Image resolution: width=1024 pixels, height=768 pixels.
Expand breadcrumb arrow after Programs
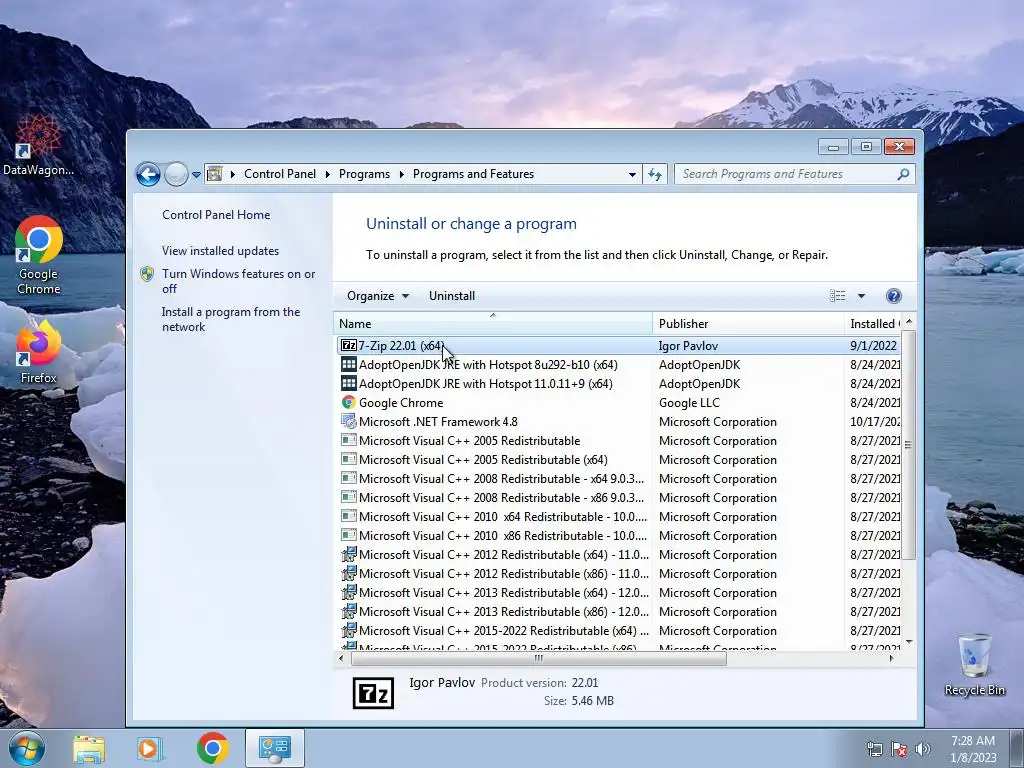[401, 174]
